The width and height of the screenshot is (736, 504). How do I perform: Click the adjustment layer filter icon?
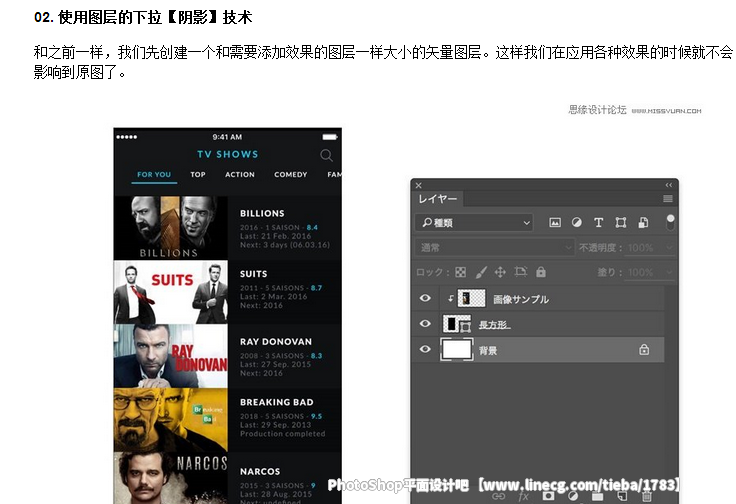576,222
